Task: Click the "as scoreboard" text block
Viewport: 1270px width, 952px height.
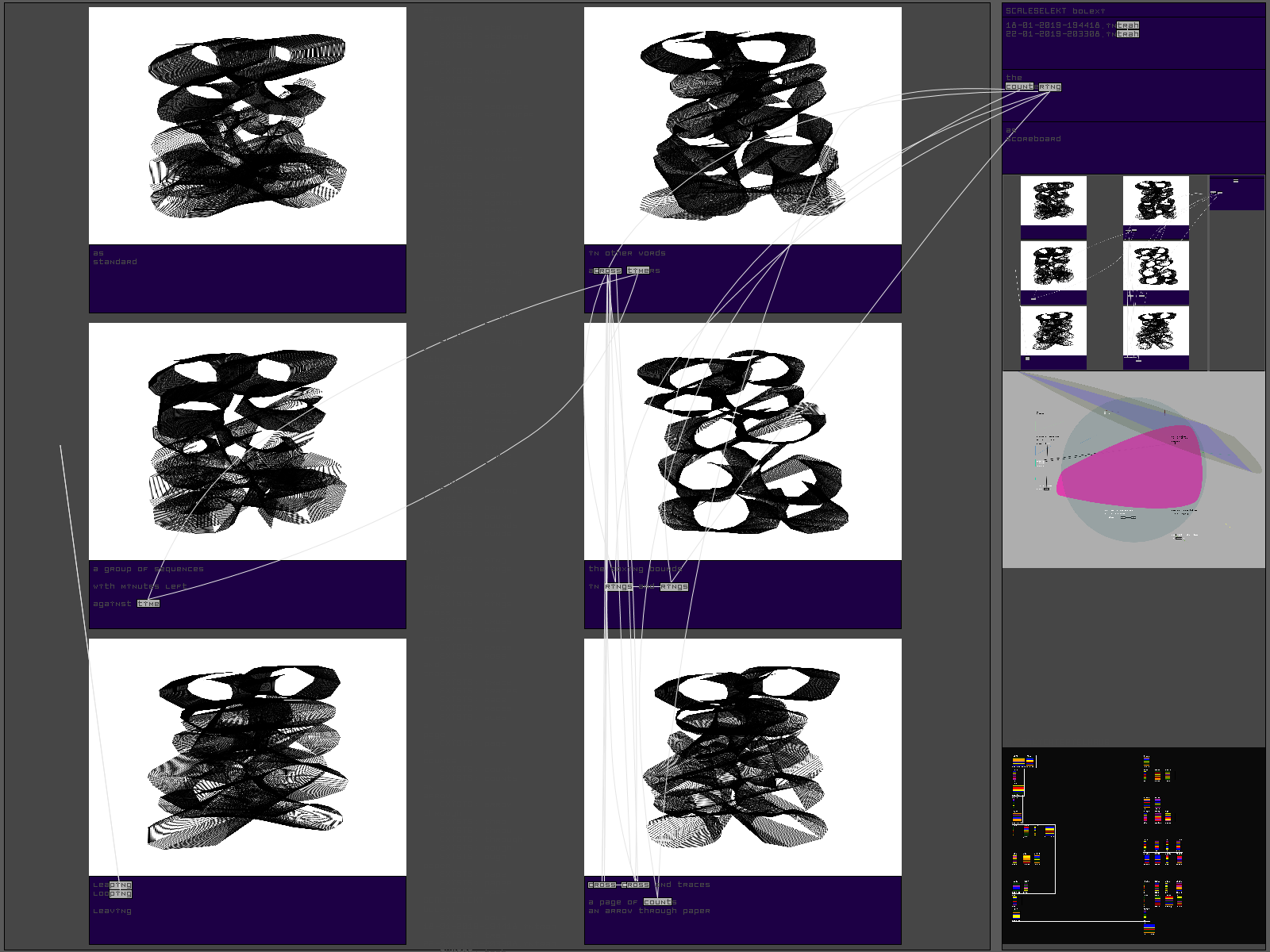Action: [1033, 135]
